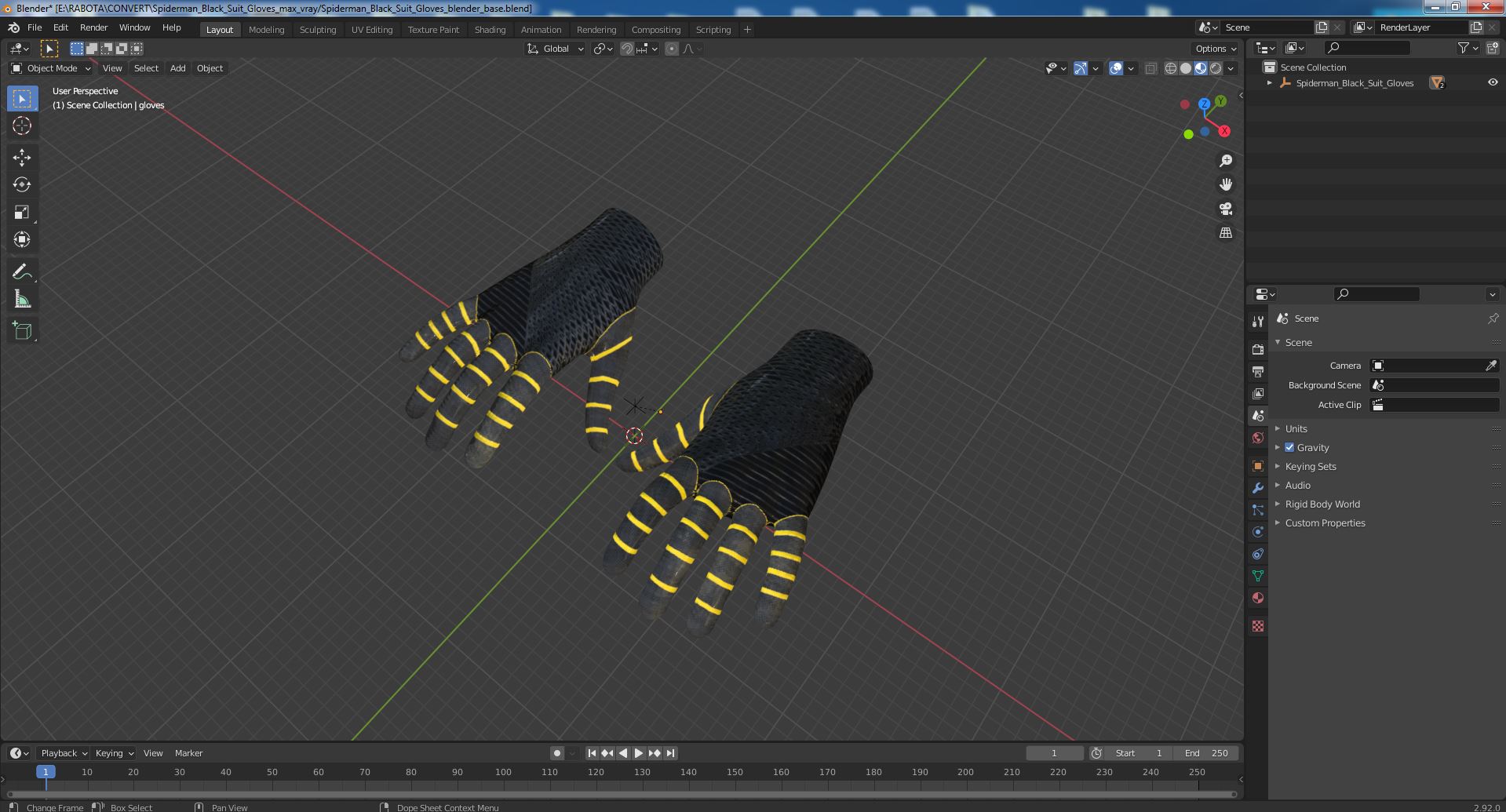Open the Object Mode dropdown
Screen dimensions: 1506x812
51,68
